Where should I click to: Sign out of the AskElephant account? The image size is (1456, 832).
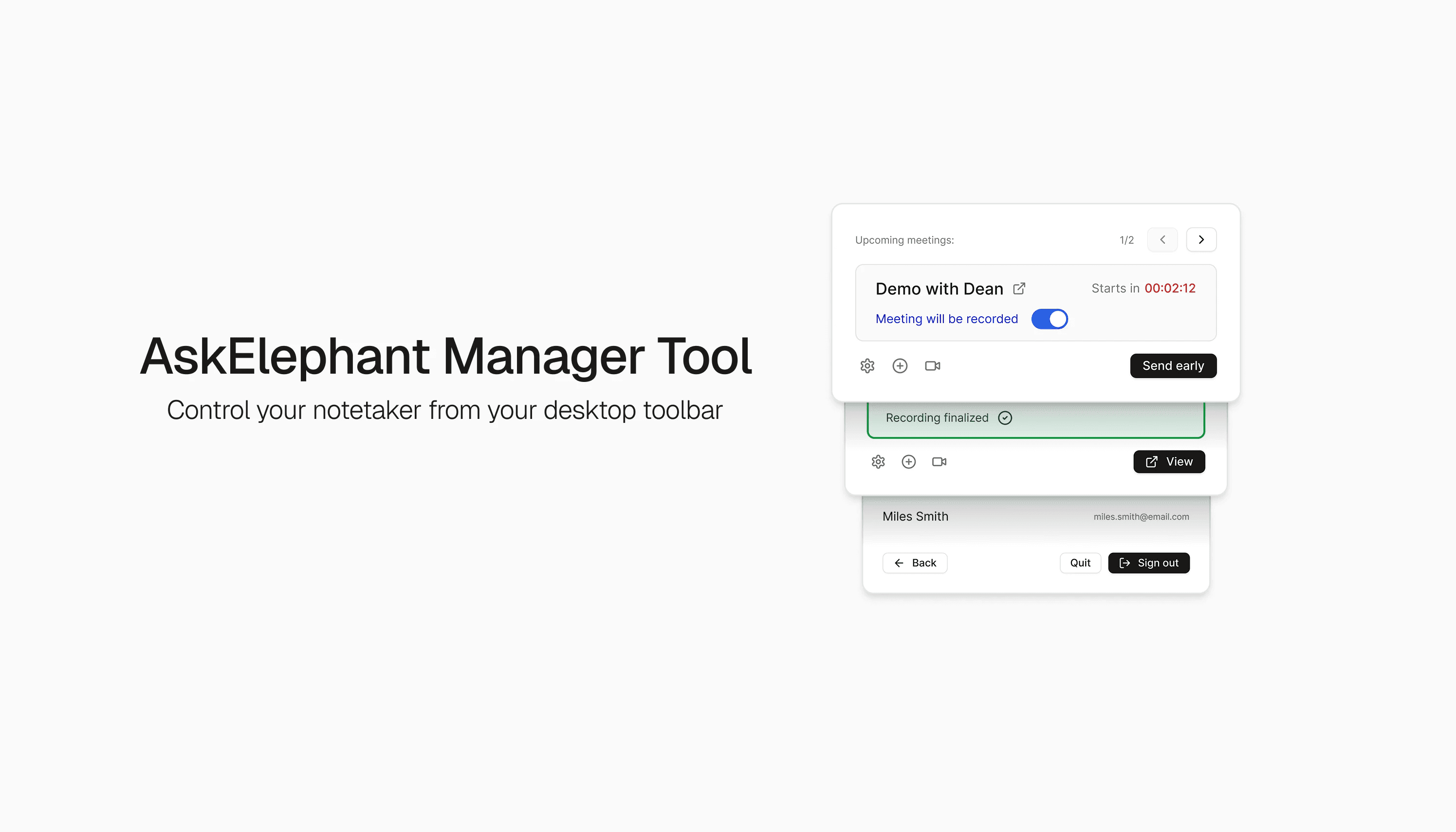(x=1149, y=563)
